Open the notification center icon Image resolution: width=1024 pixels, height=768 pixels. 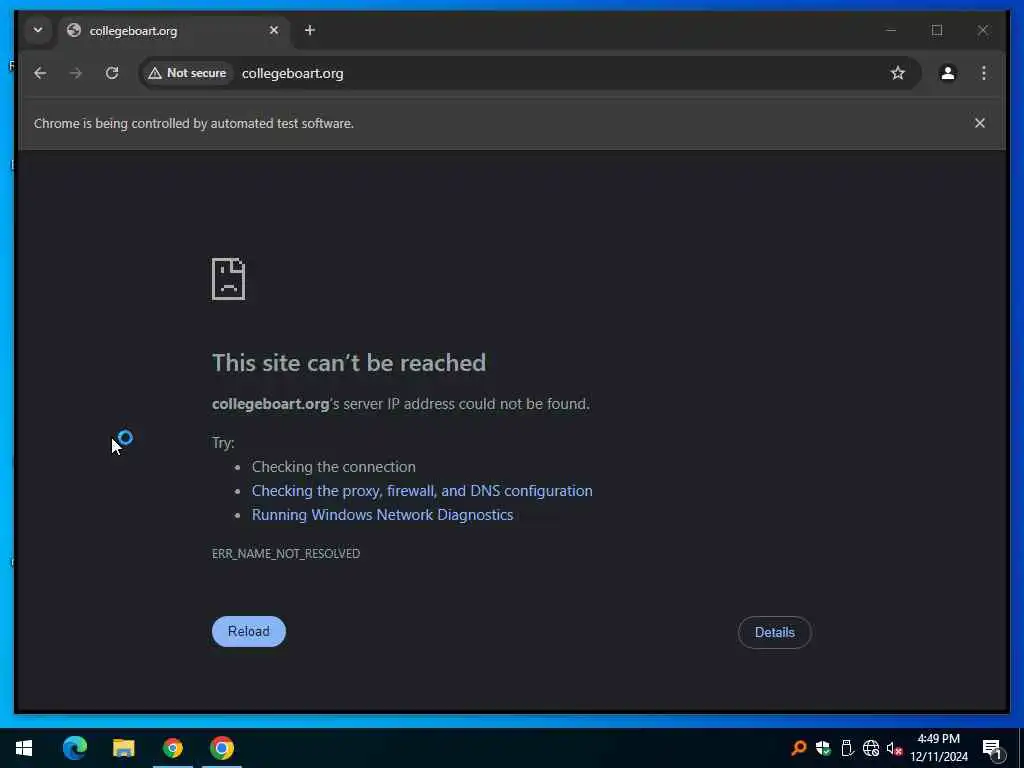tap(992, 749)
